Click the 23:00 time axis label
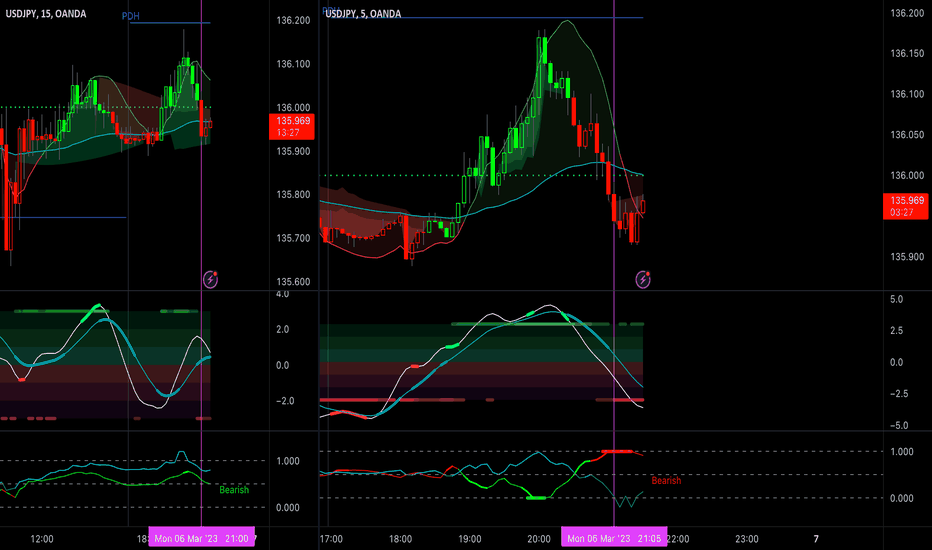The width and height of the screenshot is (932, 550). (747, 539)
